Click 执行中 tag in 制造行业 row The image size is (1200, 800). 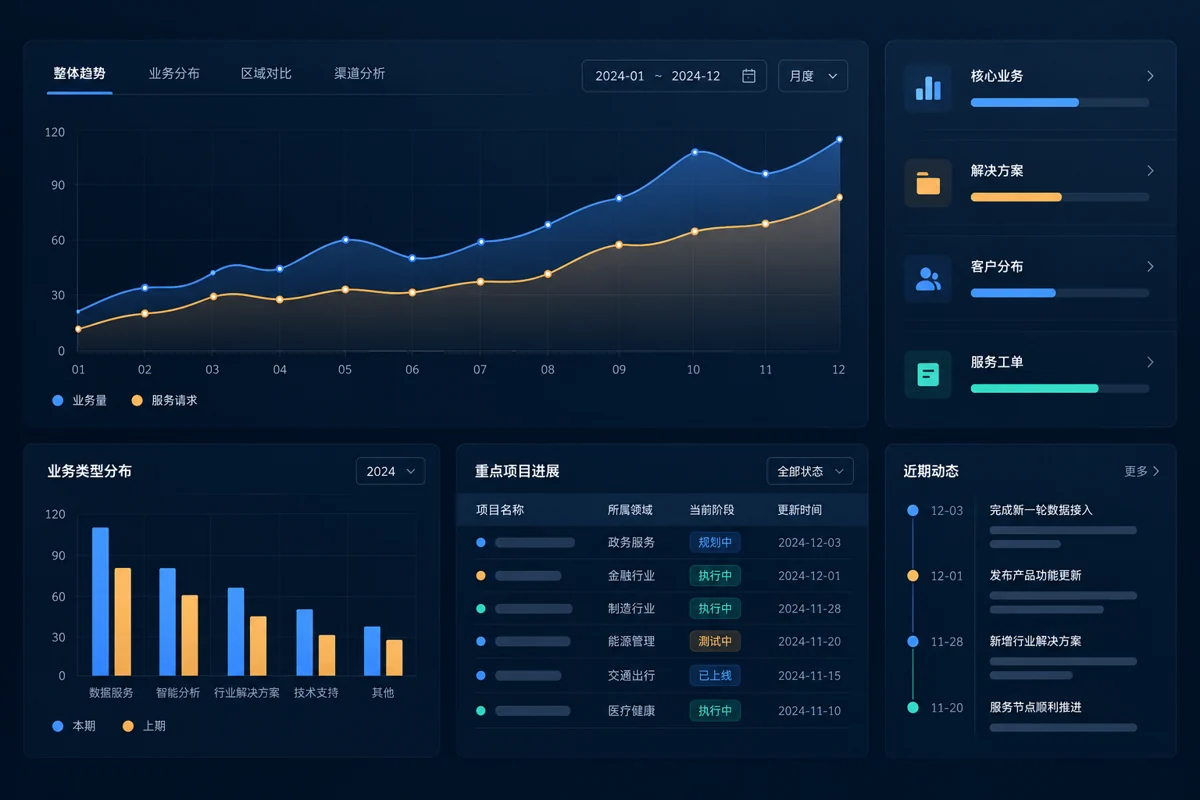715,609
